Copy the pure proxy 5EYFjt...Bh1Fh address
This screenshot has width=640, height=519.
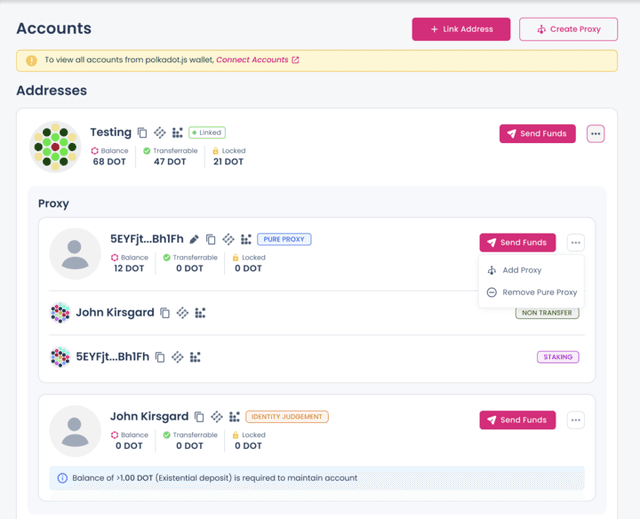(x=210, y=240)
